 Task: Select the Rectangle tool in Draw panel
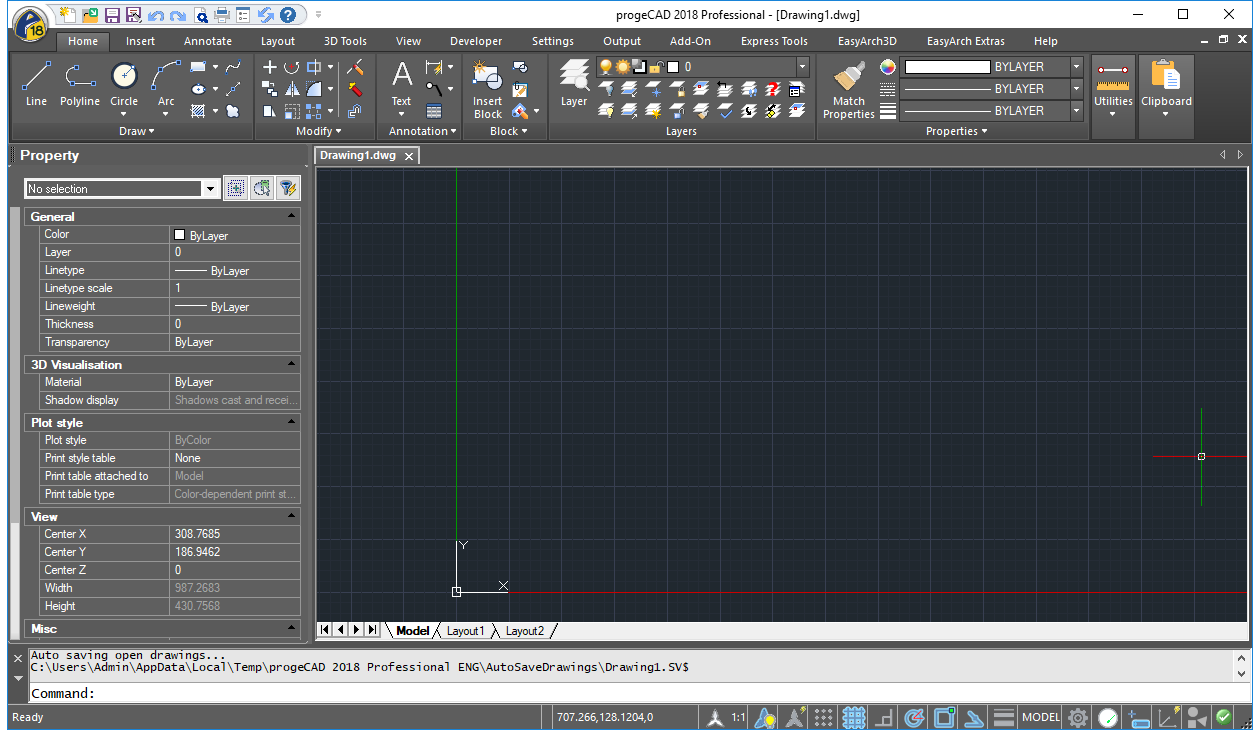click(x=198, y=67)
